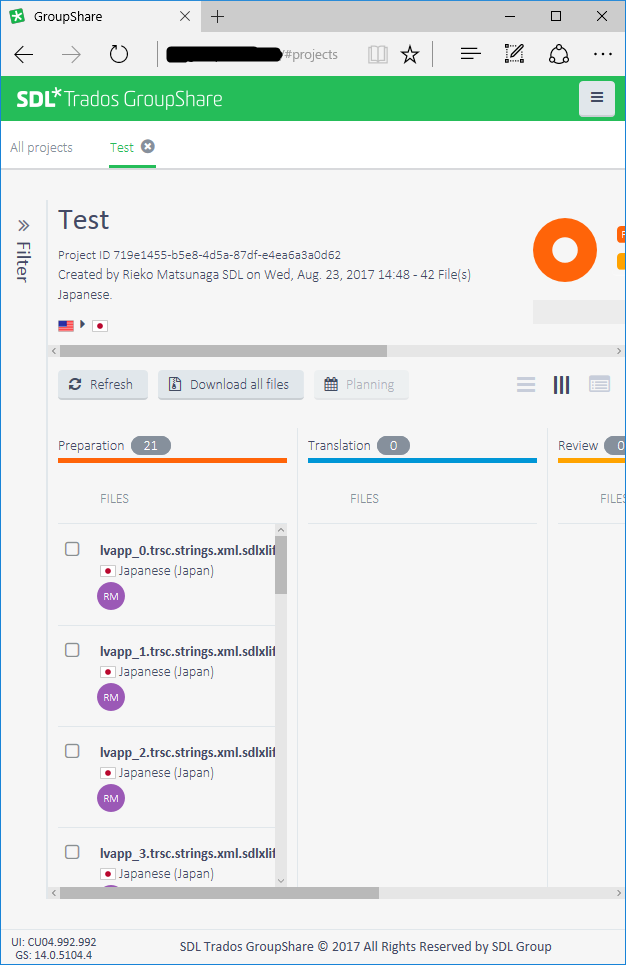Select checkbox for lvapp_0.trsc.strings.xml file

point(72,549)
